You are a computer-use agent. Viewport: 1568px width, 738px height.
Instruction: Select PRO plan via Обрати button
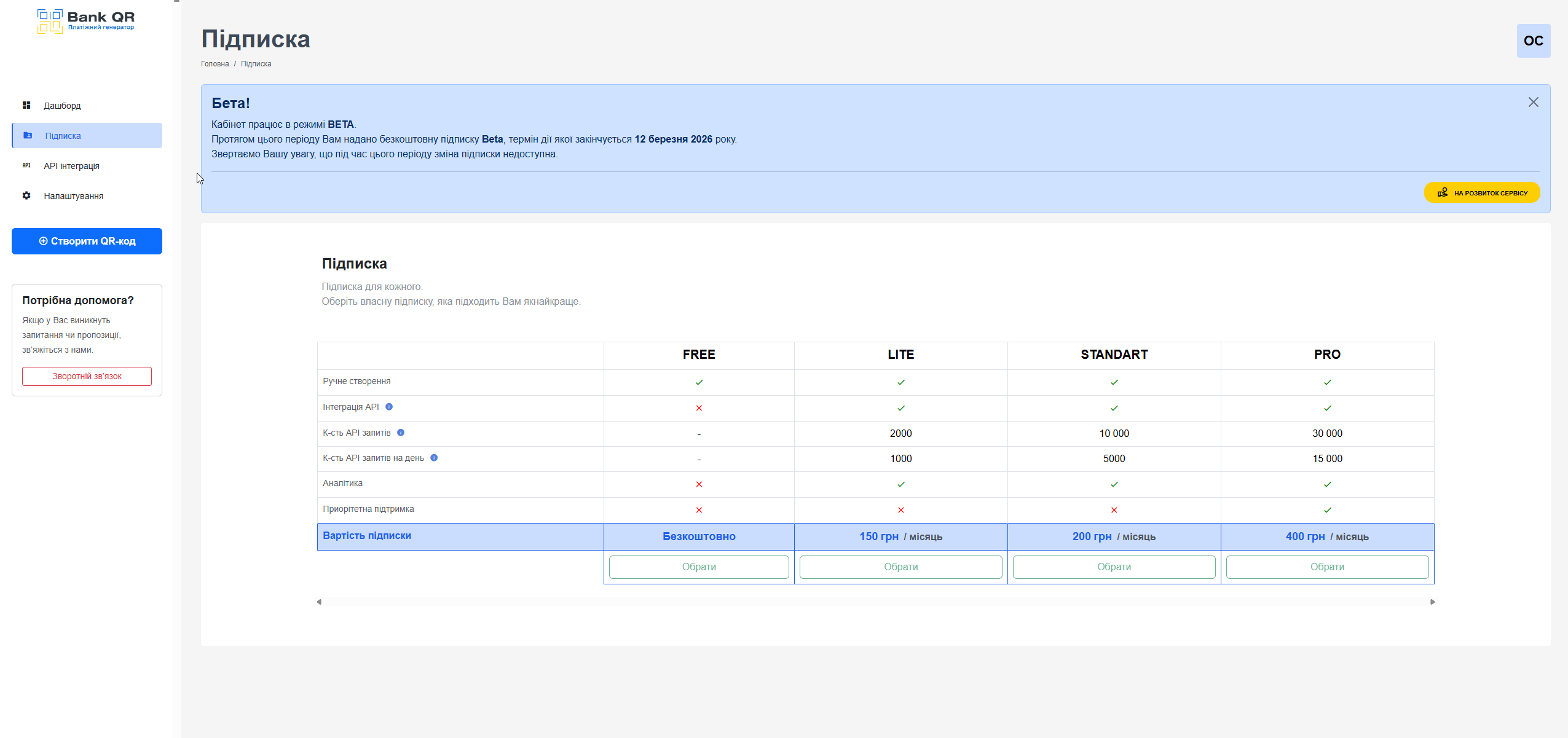pyautogui.click(x=1326, y=567)
